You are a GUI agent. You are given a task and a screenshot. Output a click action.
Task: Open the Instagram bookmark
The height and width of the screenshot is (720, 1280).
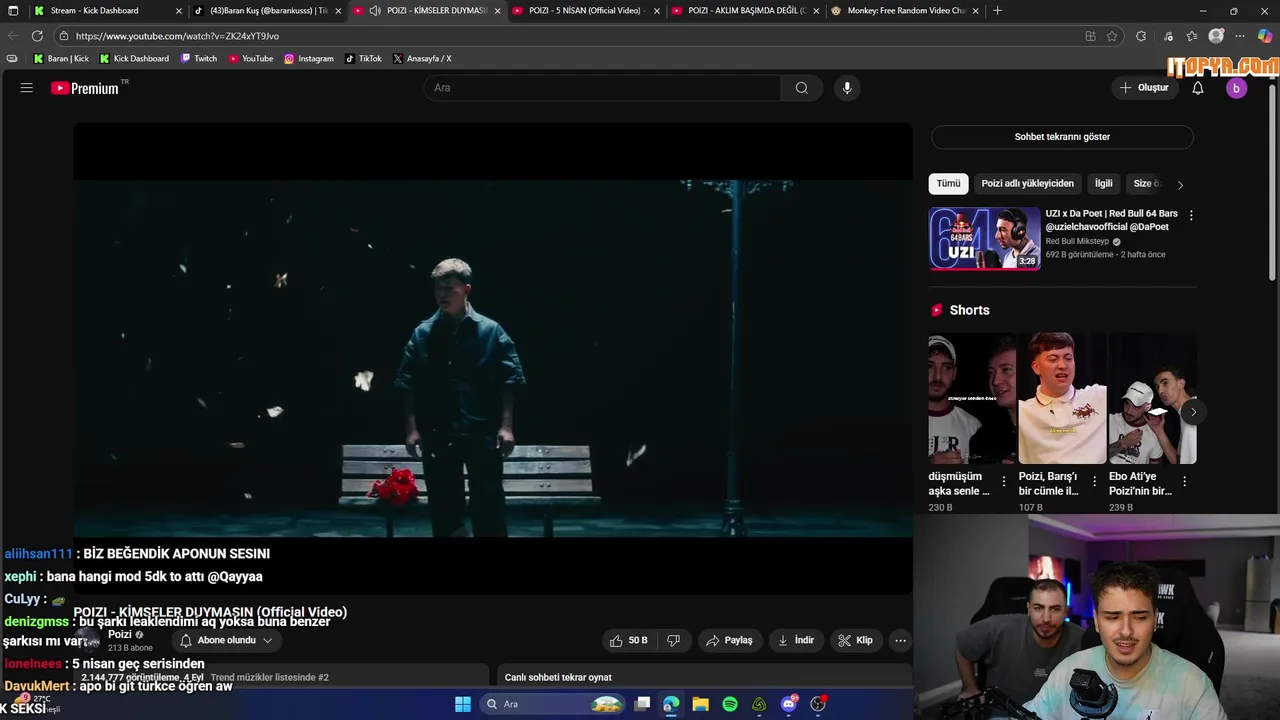click(x=309, y=59)
